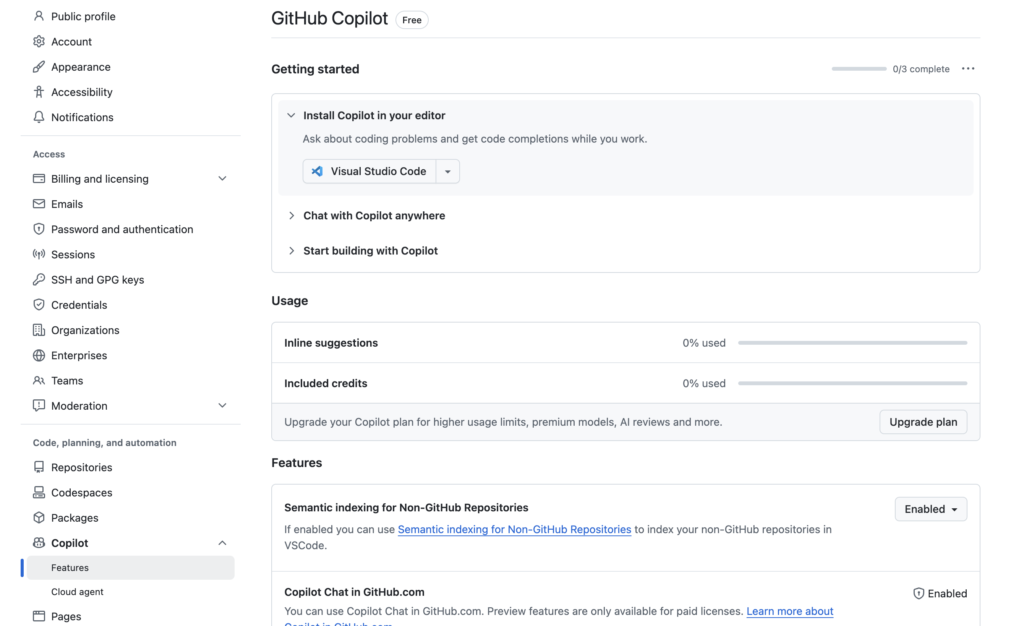Click the Notifications sidebar label

[x=82, y=117]
